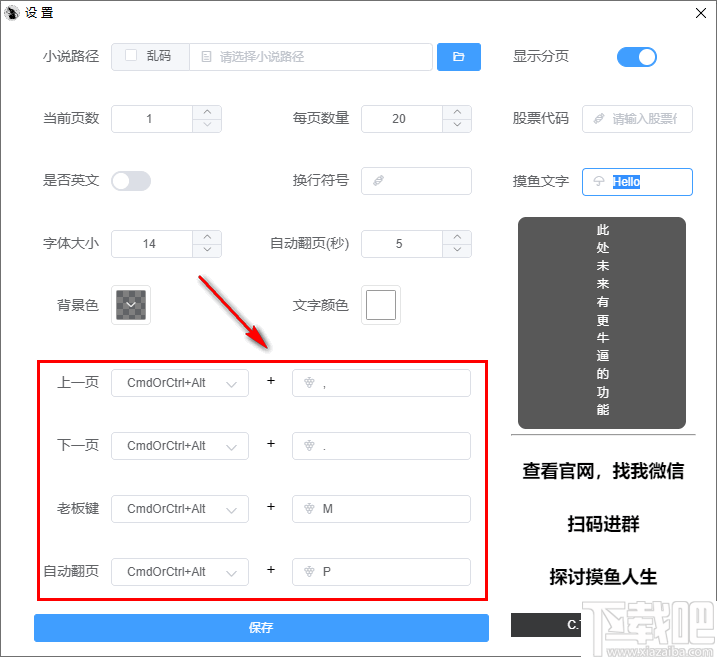
Task: Click the folder browse button for novel path
Action: (458, 57)
